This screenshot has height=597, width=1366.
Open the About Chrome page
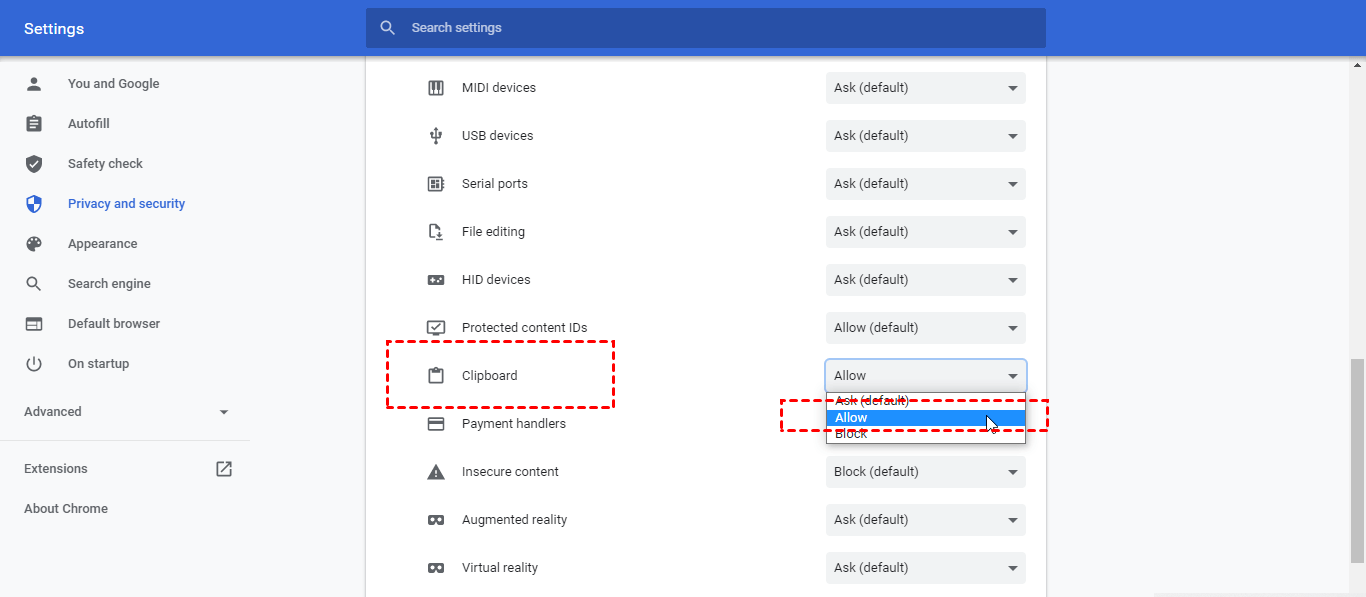tap(66, 509)
